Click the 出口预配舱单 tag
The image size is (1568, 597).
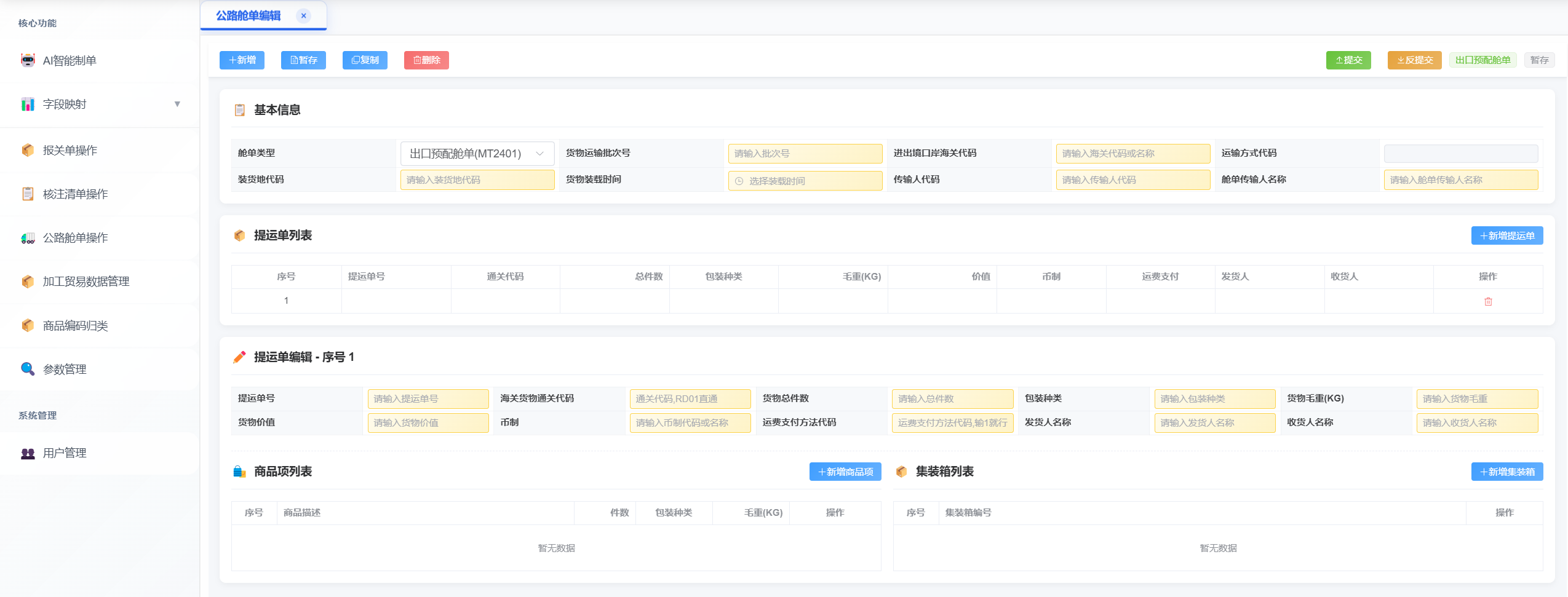click(1483, 60)
